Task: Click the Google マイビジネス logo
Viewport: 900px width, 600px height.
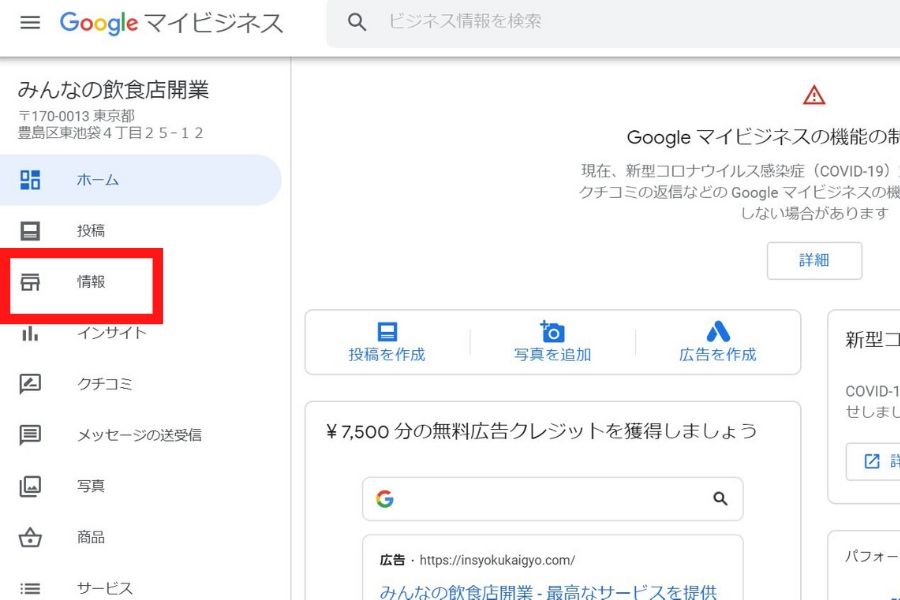Action: tap(171, 23)
